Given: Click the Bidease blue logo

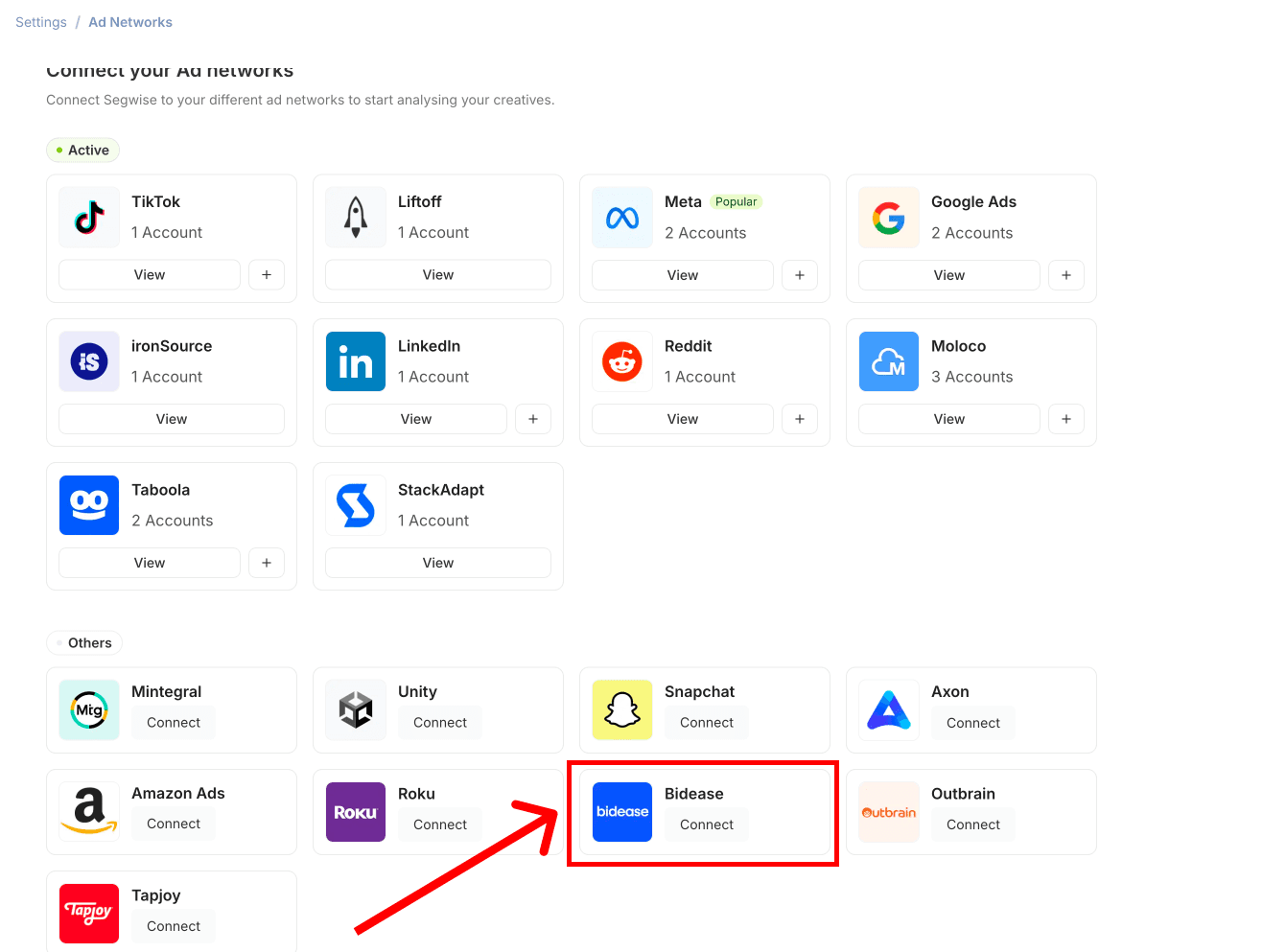Looking at the screenshot, I should point(622,812).
